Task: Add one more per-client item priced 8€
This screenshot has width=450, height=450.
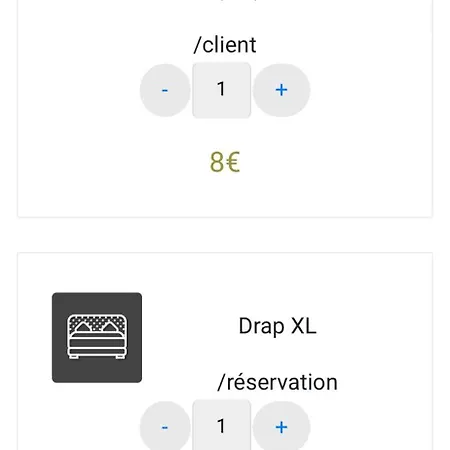Action: click(x=282, y=90)
